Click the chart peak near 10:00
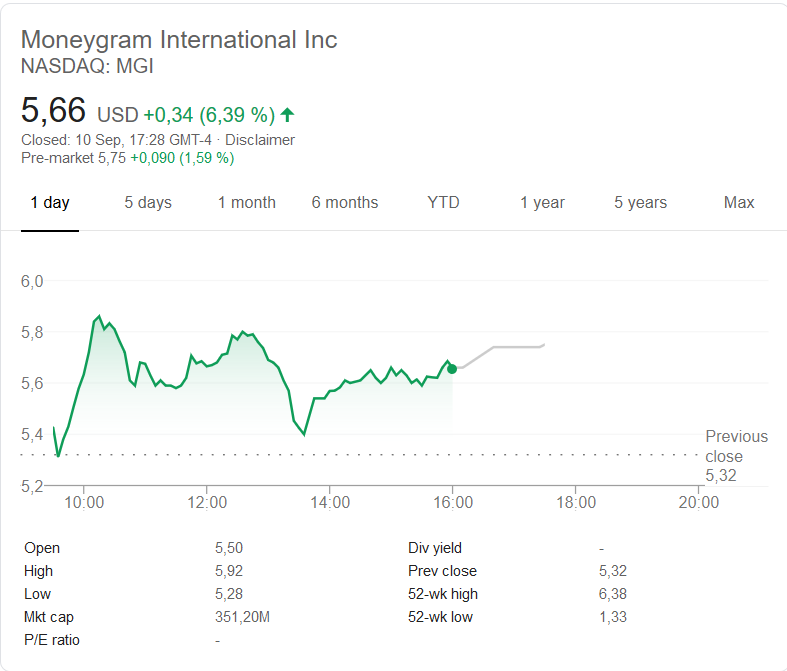The width and height of the screenshot is (787, 671). tap(98, 317)
